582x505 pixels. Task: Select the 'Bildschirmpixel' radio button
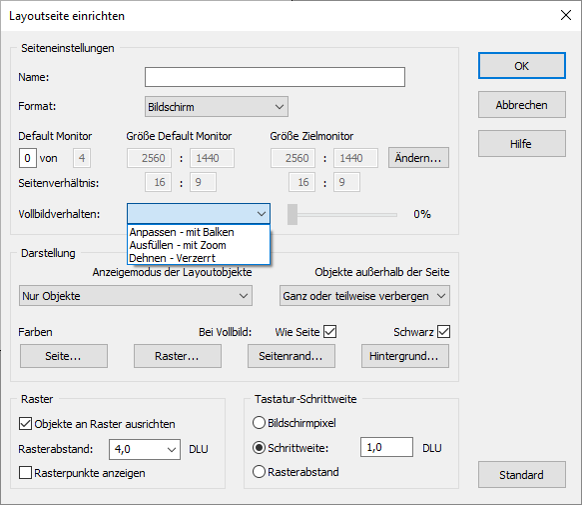point(259,423)
